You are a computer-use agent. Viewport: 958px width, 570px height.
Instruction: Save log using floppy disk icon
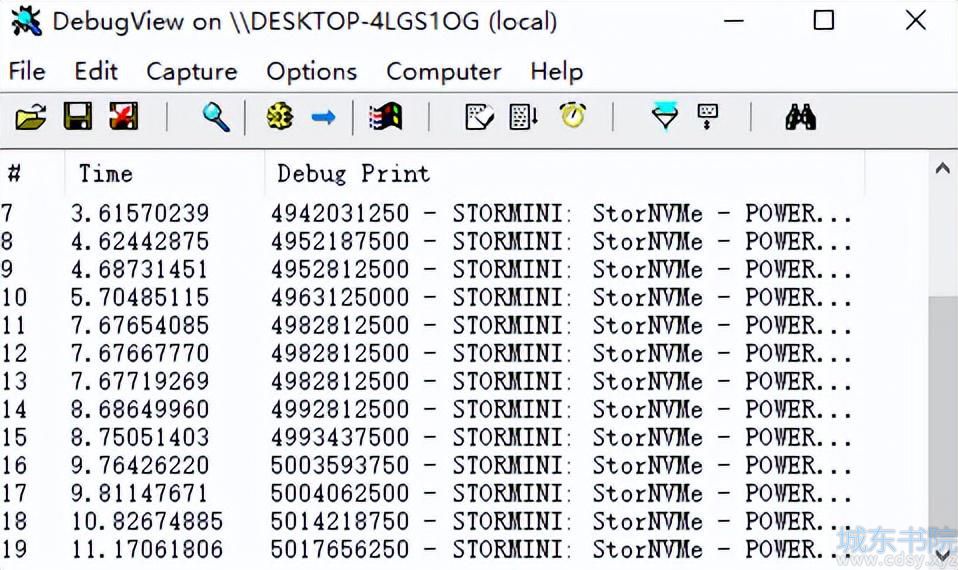[x=78, y=116]
